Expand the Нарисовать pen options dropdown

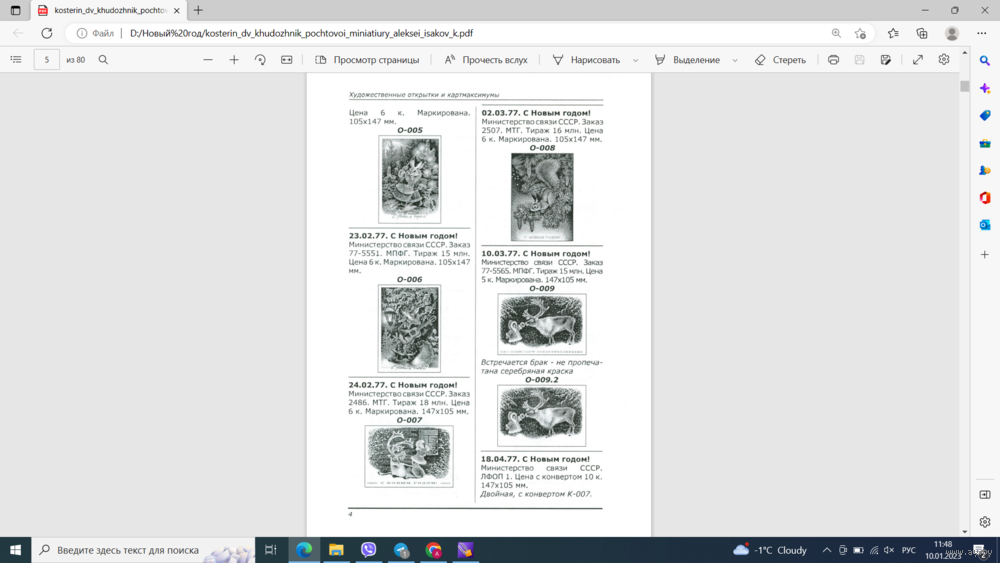(x=636, y=60)
